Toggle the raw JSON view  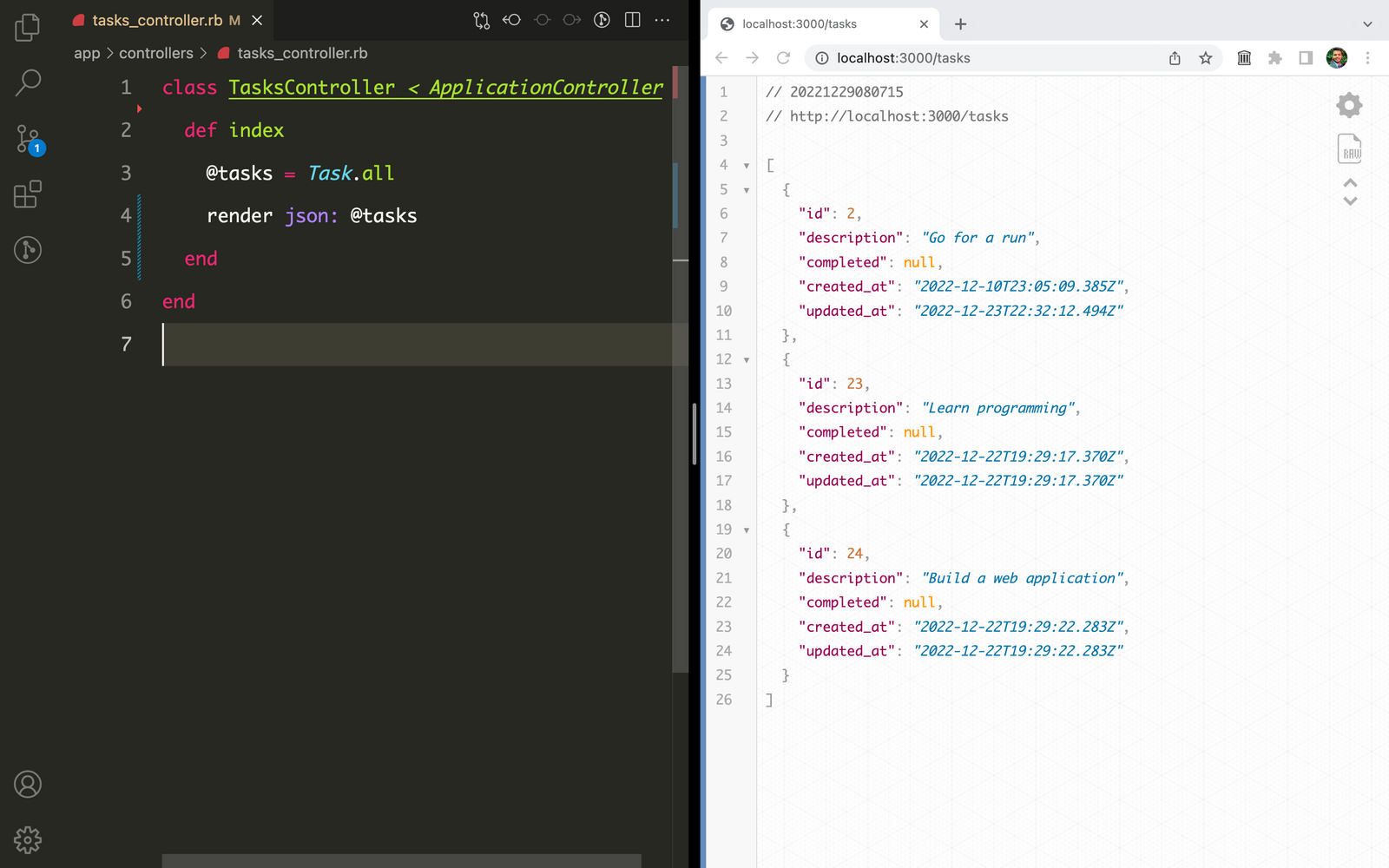point(1351,148)
